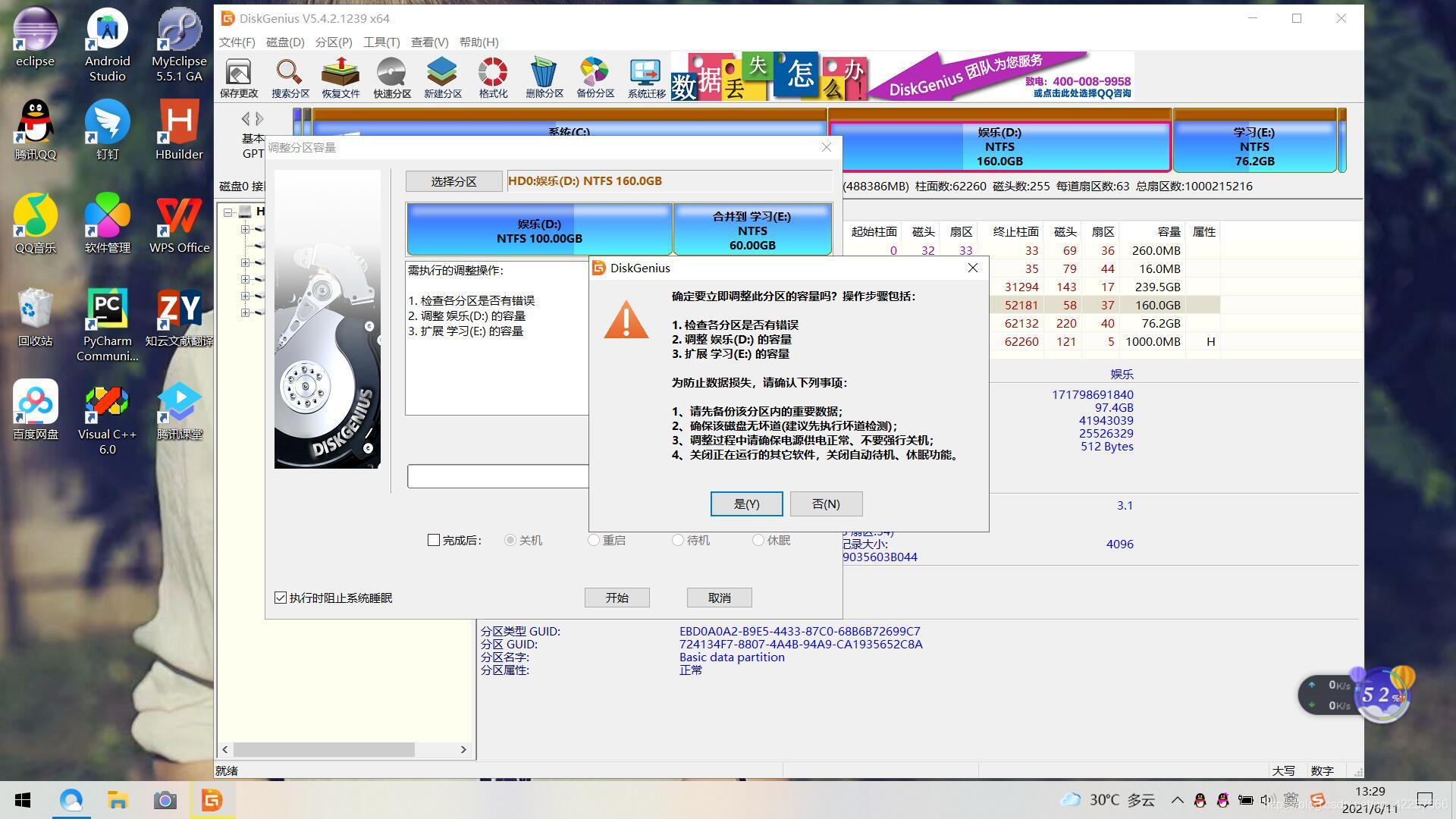Show hidden system tray icons chevron

coord(1177,800)
